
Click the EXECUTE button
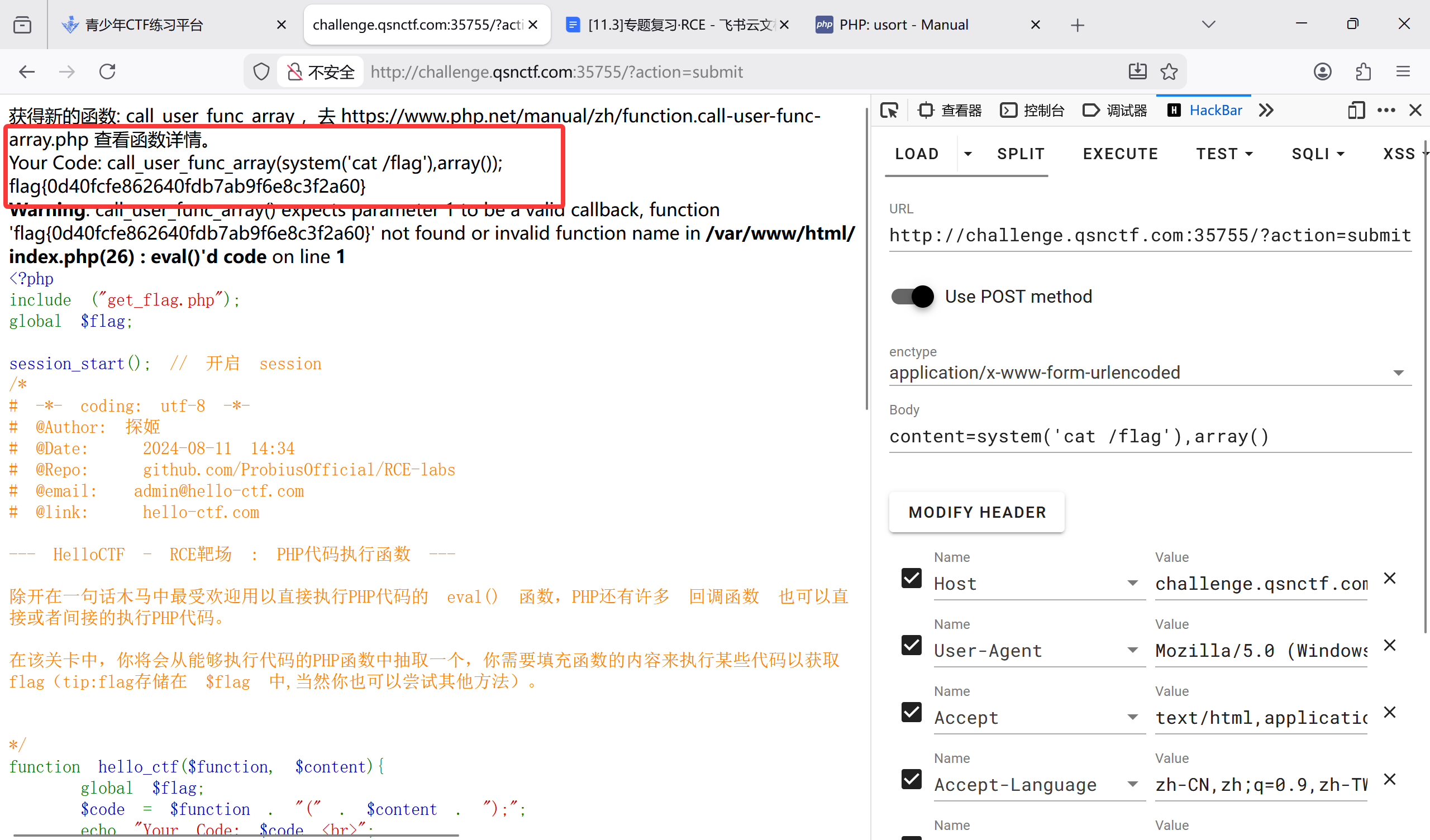(x=1120, y=154)
